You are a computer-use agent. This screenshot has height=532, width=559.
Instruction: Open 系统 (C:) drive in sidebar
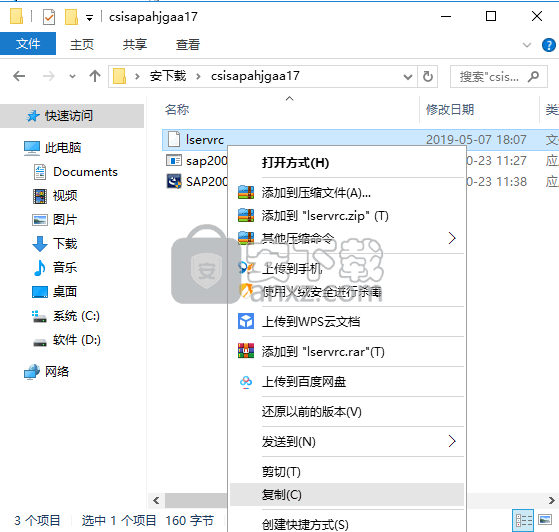pyautogui.click(x=76, y=316)
